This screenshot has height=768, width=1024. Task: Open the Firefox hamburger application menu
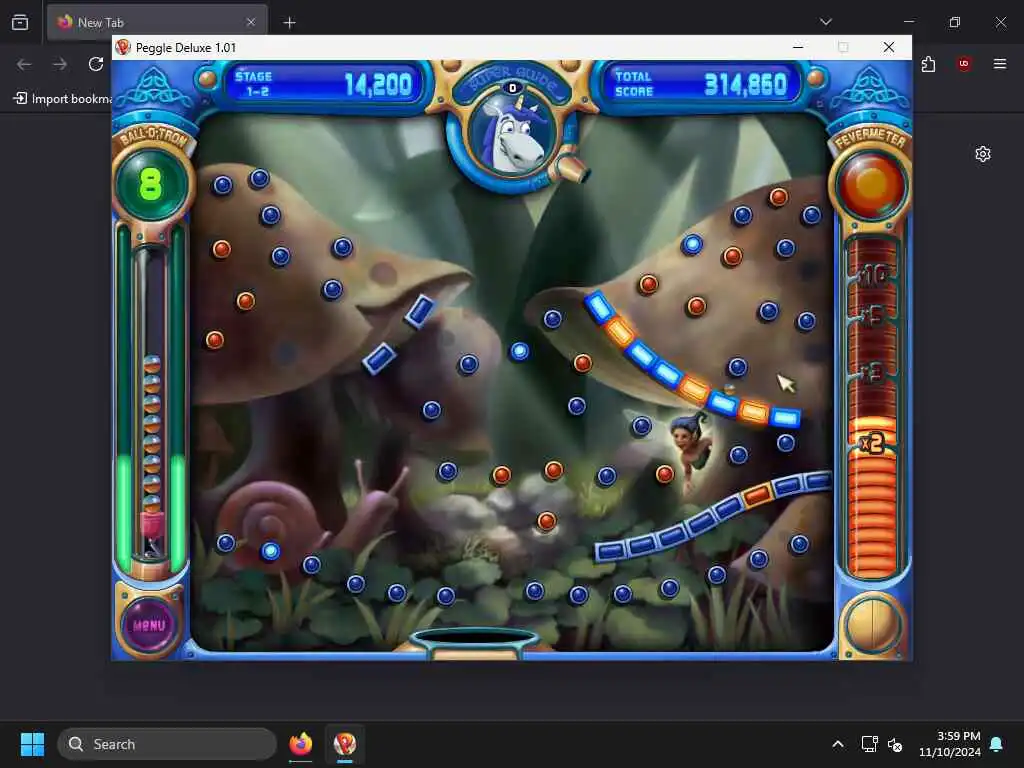click(x=1000, y=63)
